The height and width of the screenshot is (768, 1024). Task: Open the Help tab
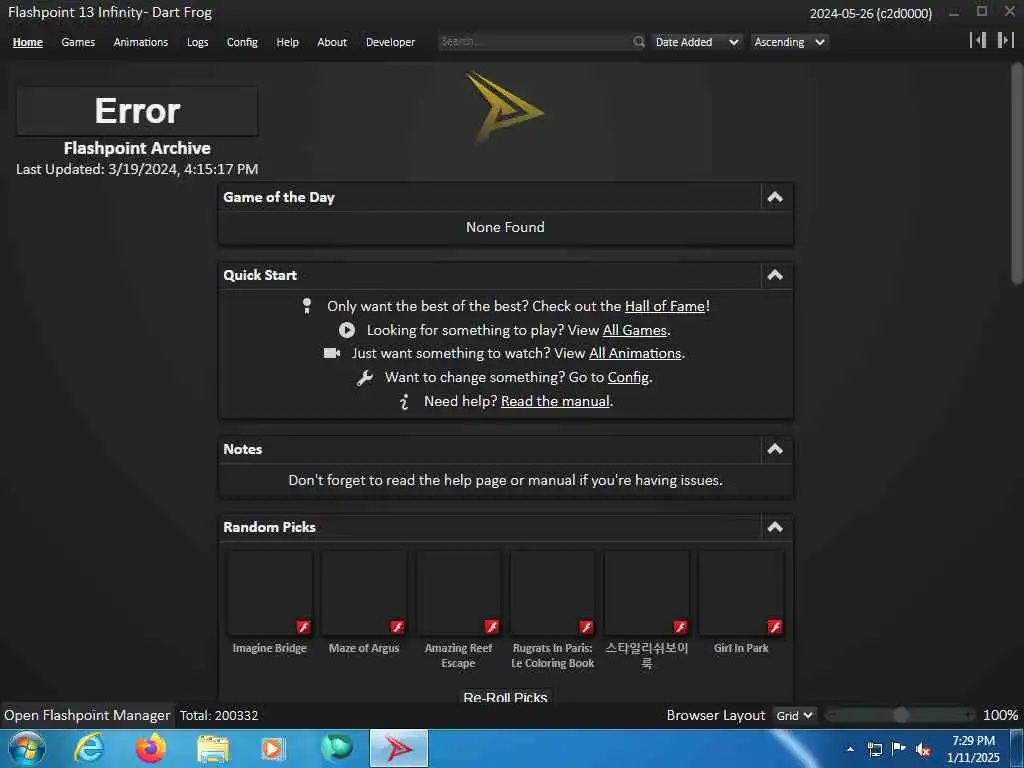pos(287,42)
